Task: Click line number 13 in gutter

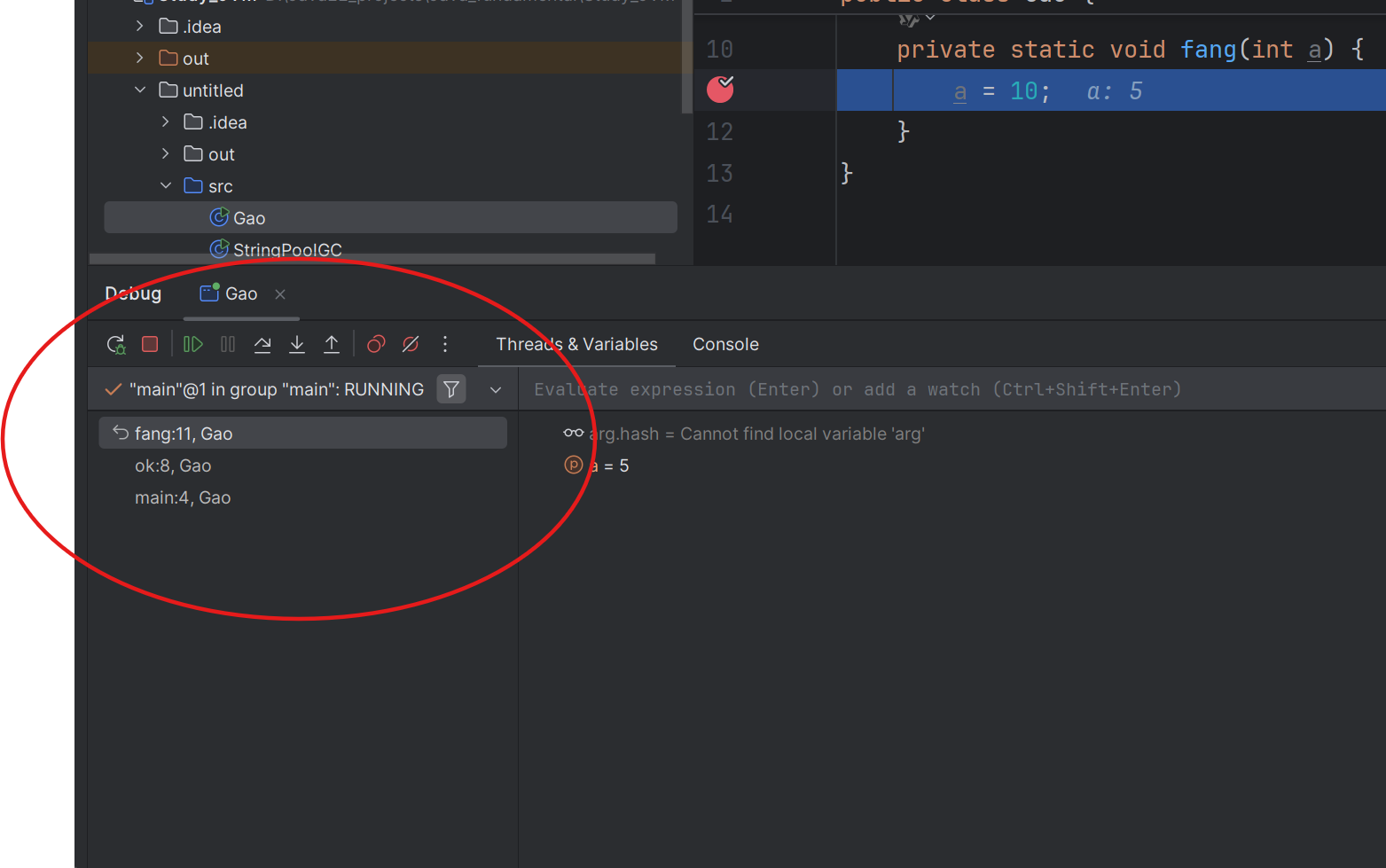Action: click(x=719, y=173)
